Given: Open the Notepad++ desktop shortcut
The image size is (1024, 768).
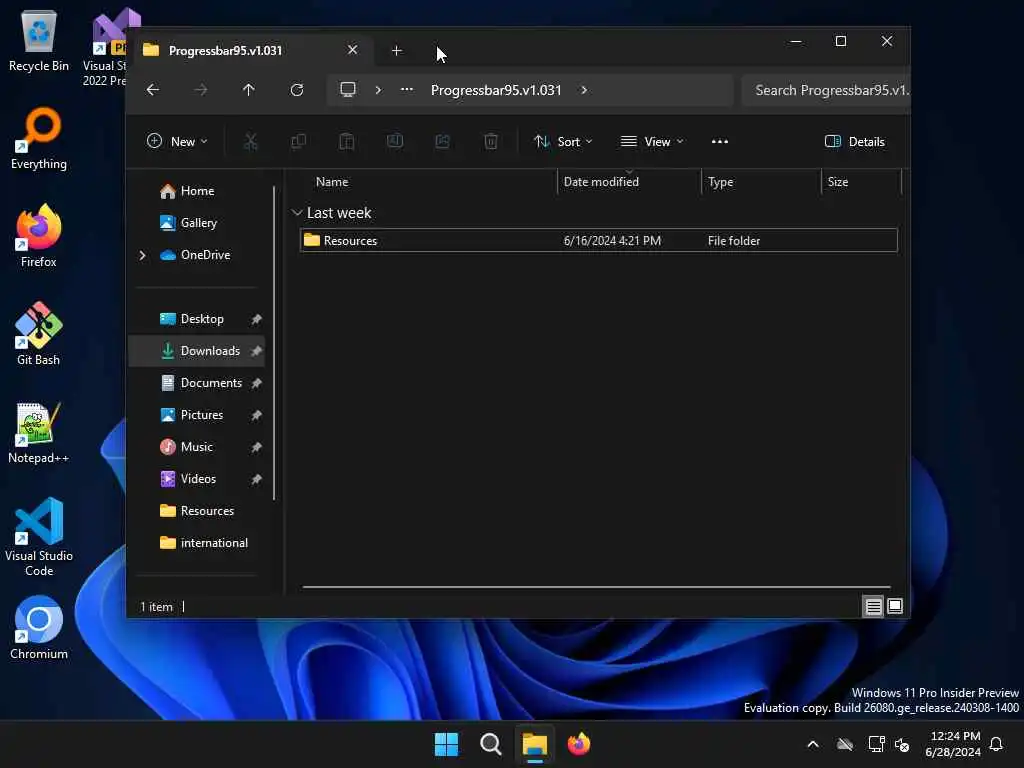Looking at the screenshot, I should pos(39,434).
